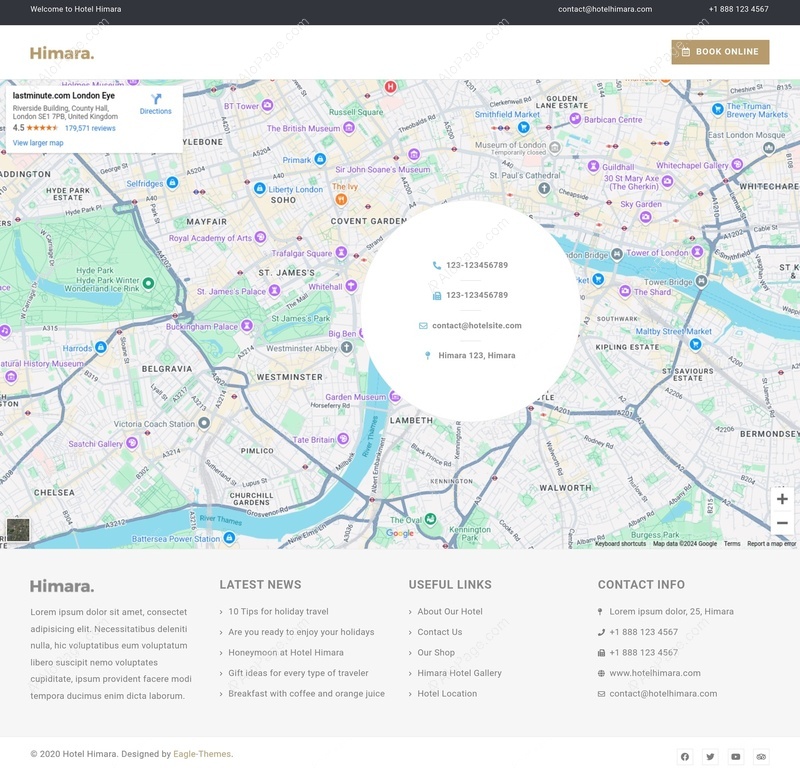Click the Google logo on map
Image resolution: width=800 pixels, height=771 pixels.
(400, 533)
